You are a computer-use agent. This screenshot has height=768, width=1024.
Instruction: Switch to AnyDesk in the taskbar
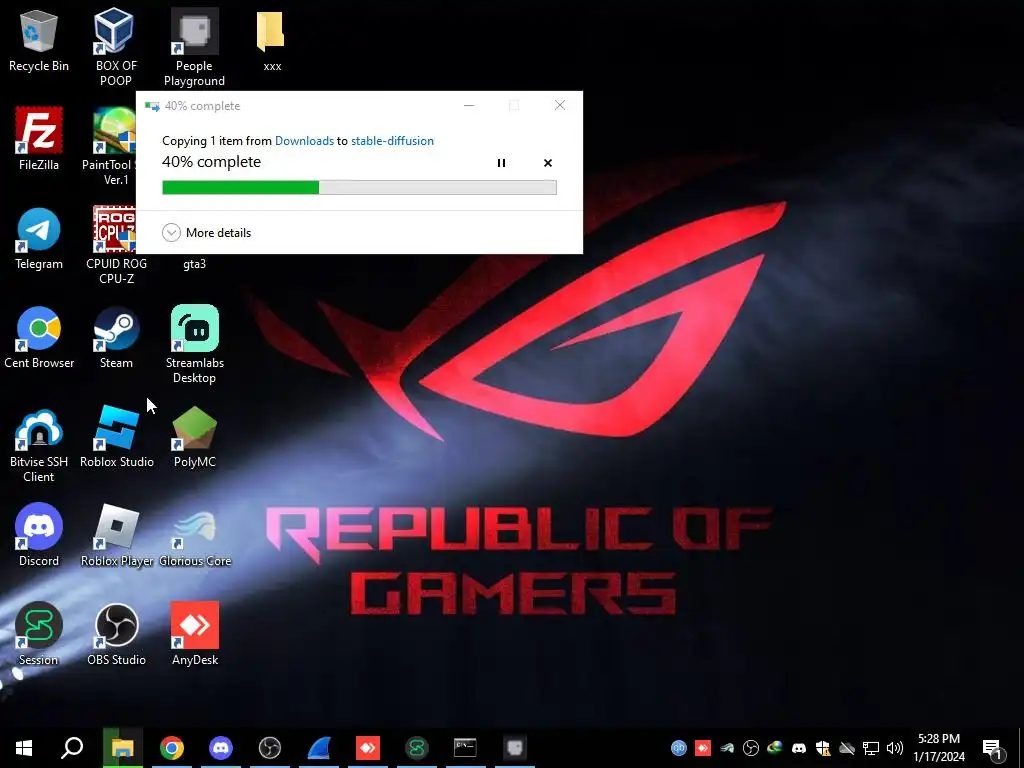(x=368, y=748)
